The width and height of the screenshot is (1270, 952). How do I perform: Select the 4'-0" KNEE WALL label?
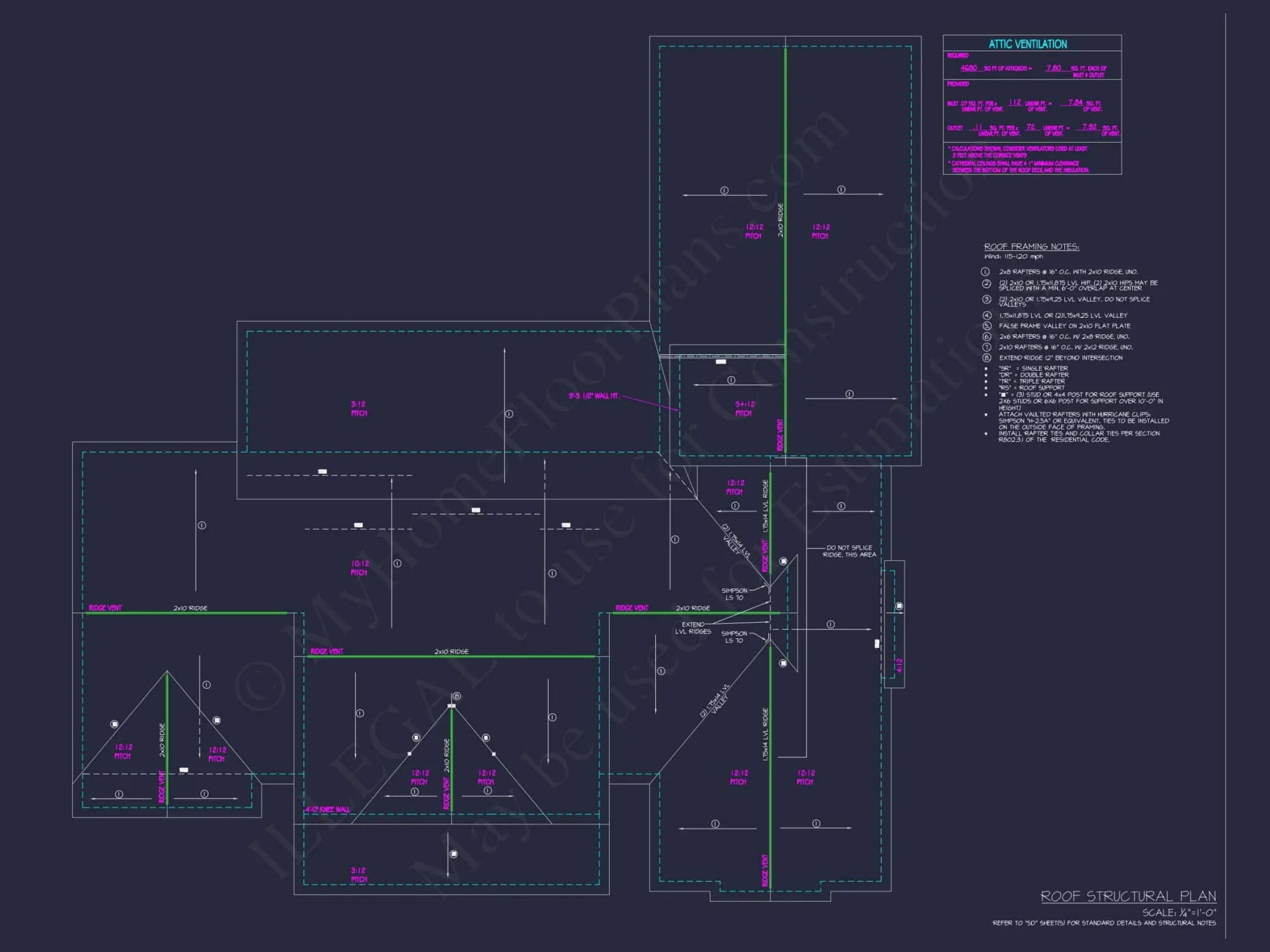click(328, 810)
